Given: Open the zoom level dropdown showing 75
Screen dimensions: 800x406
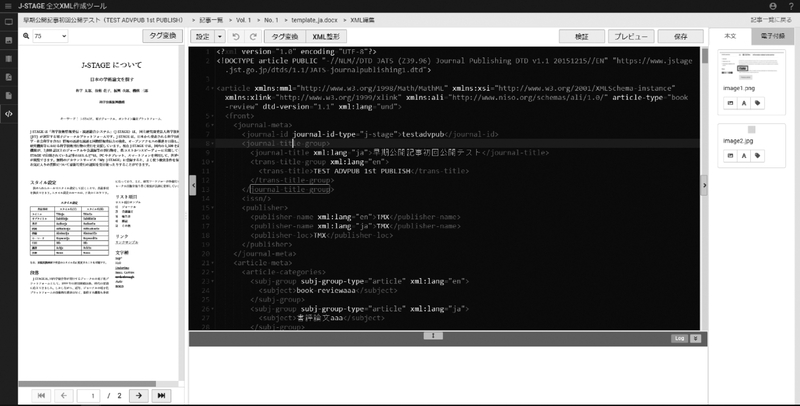Looking at the screenshot, I should 50,36.
